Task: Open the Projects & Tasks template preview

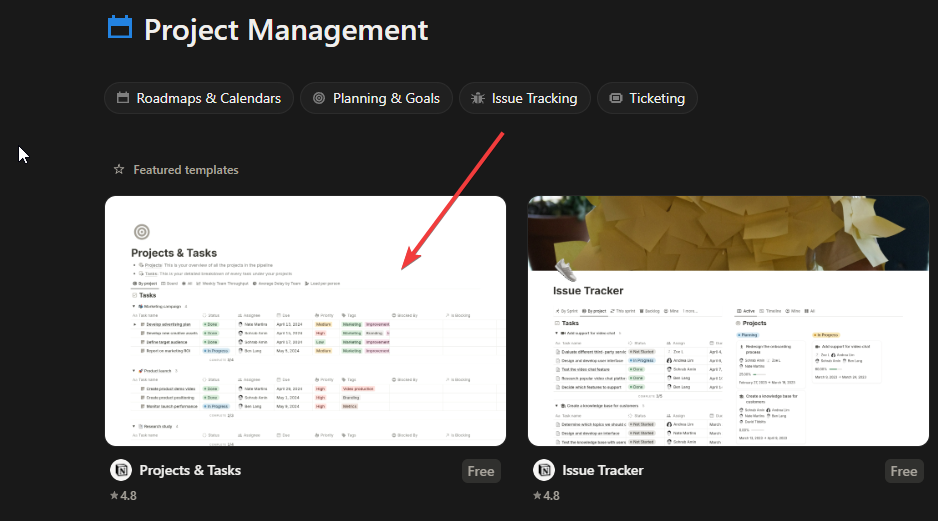Action: [x=305, y=320]
